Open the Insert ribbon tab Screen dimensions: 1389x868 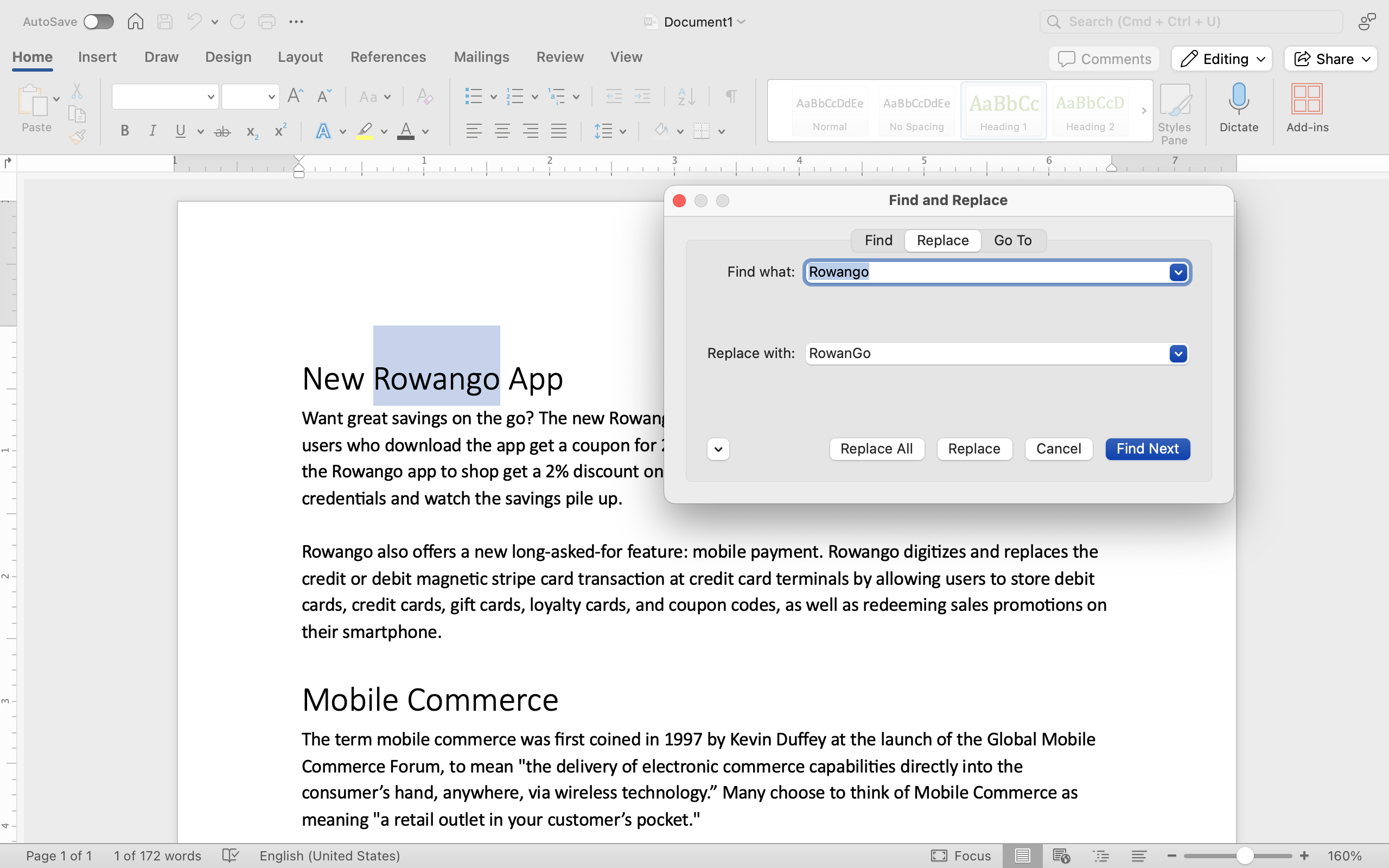pyautogui.click(x=97, y=57)
